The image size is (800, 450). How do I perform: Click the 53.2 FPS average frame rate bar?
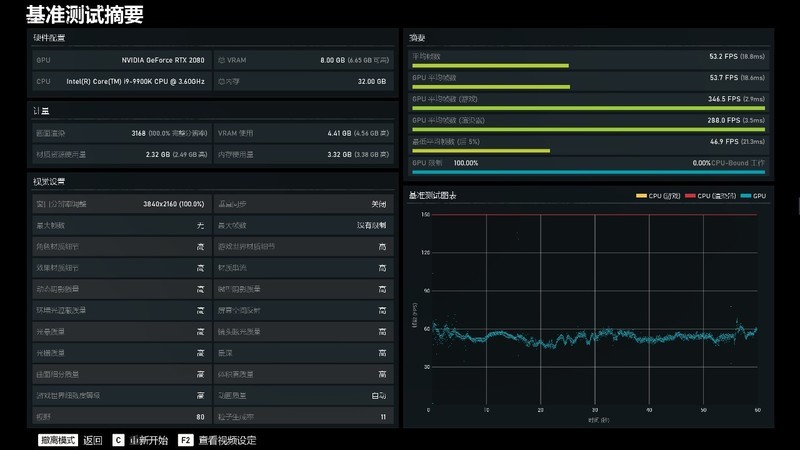488,65
